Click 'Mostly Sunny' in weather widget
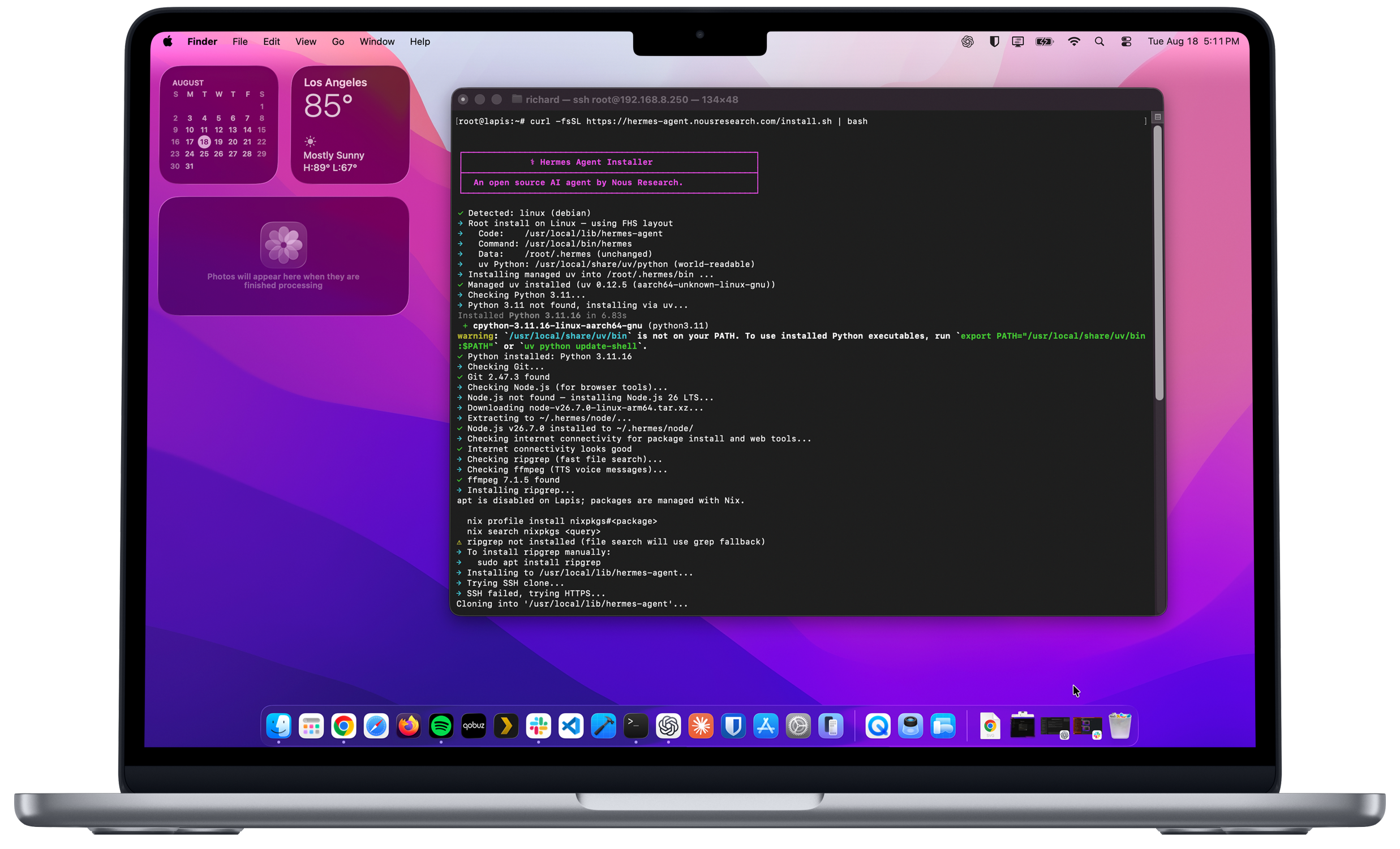Screen dimensions: 1400x849 point(333,155)
